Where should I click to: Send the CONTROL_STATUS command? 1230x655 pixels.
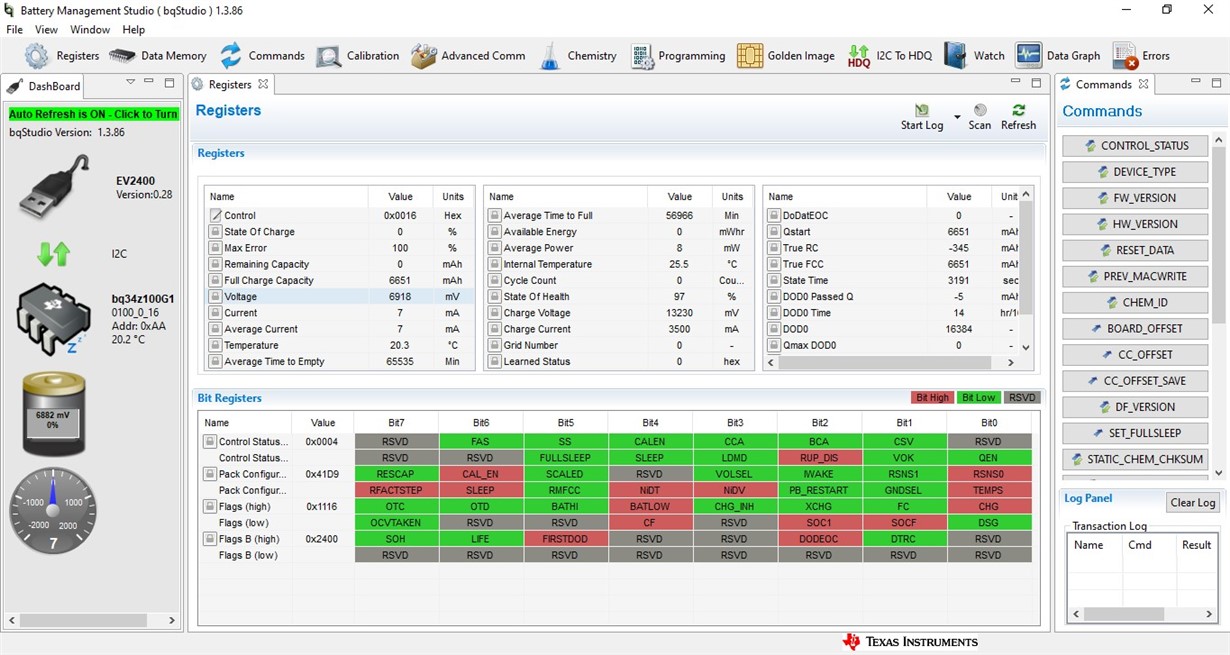pyautogui.click(x=1135, y=146)
